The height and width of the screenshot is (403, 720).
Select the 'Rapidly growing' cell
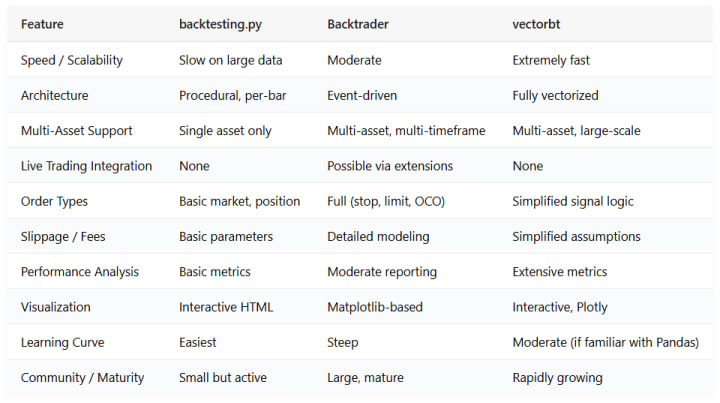pyautogui.click(x=557, y=378)
